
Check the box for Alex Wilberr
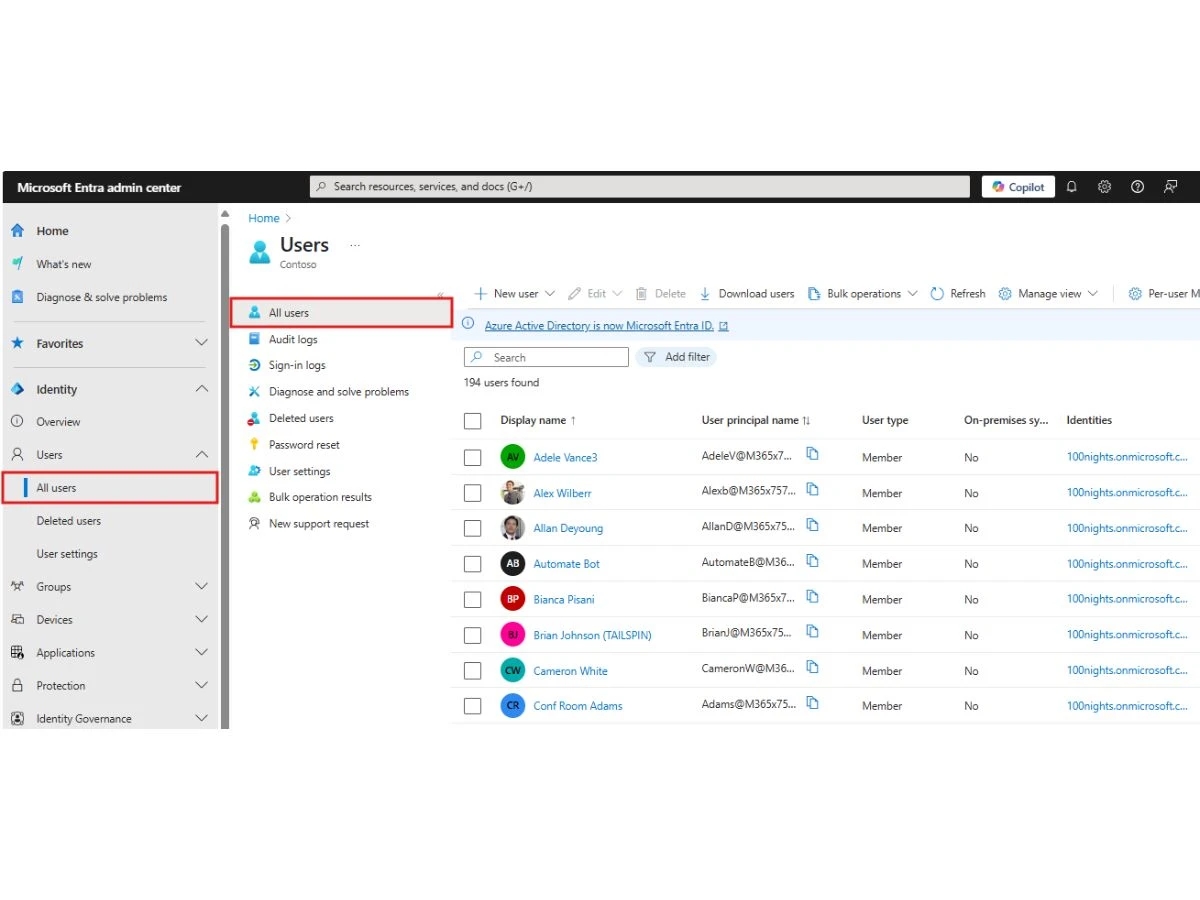473,493
